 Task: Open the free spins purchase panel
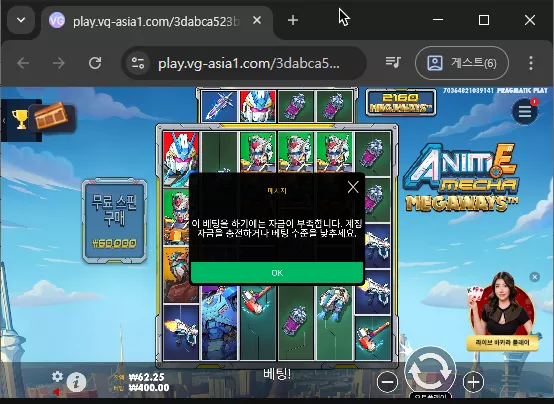[x=114, y=221]
